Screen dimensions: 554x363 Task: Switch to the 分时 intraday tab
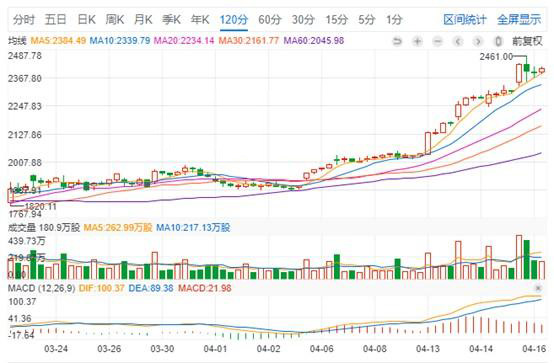(24, 19)
